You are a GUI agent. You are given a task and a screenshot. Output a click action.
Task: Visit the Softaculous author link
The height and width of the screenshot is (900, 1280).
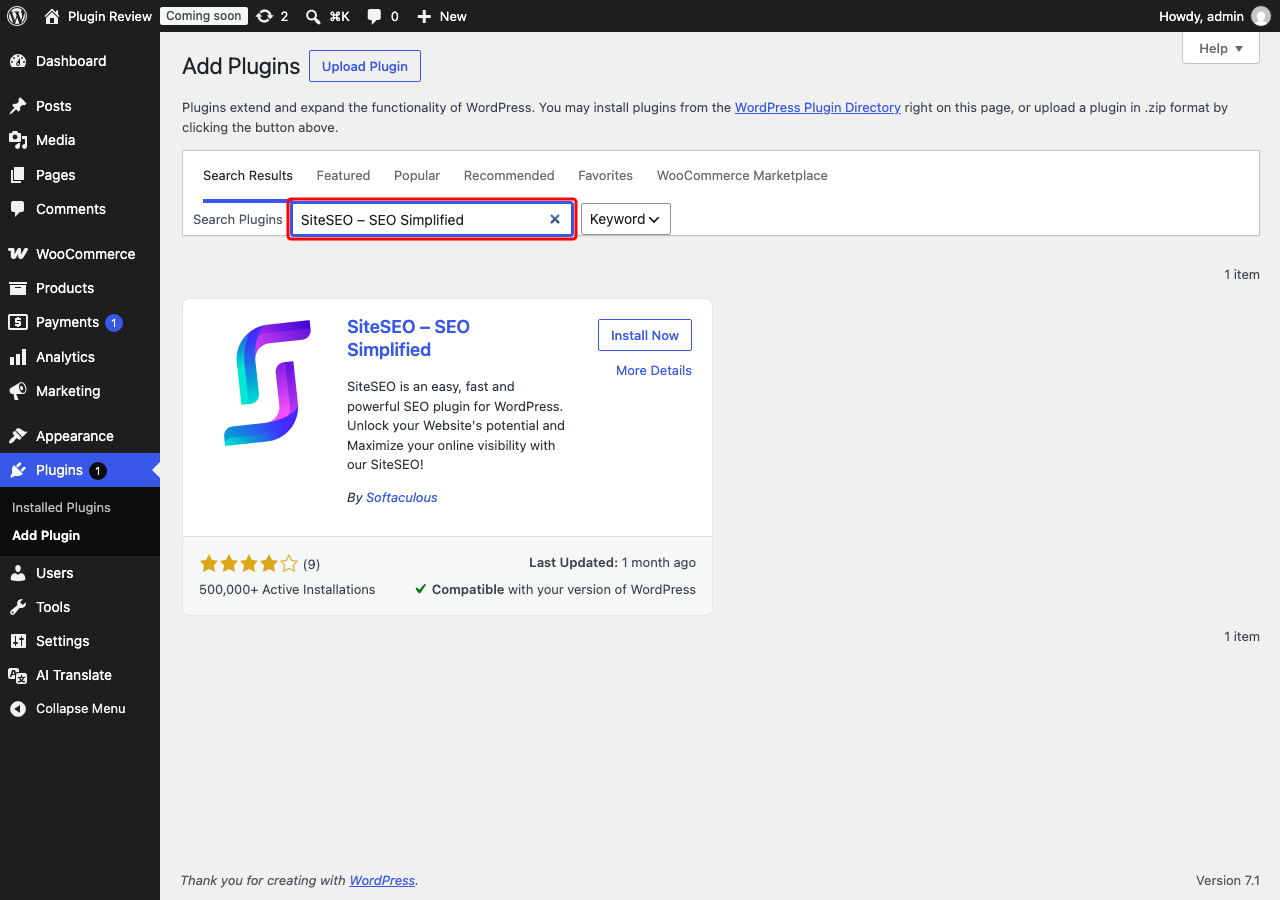pos(402,497)
